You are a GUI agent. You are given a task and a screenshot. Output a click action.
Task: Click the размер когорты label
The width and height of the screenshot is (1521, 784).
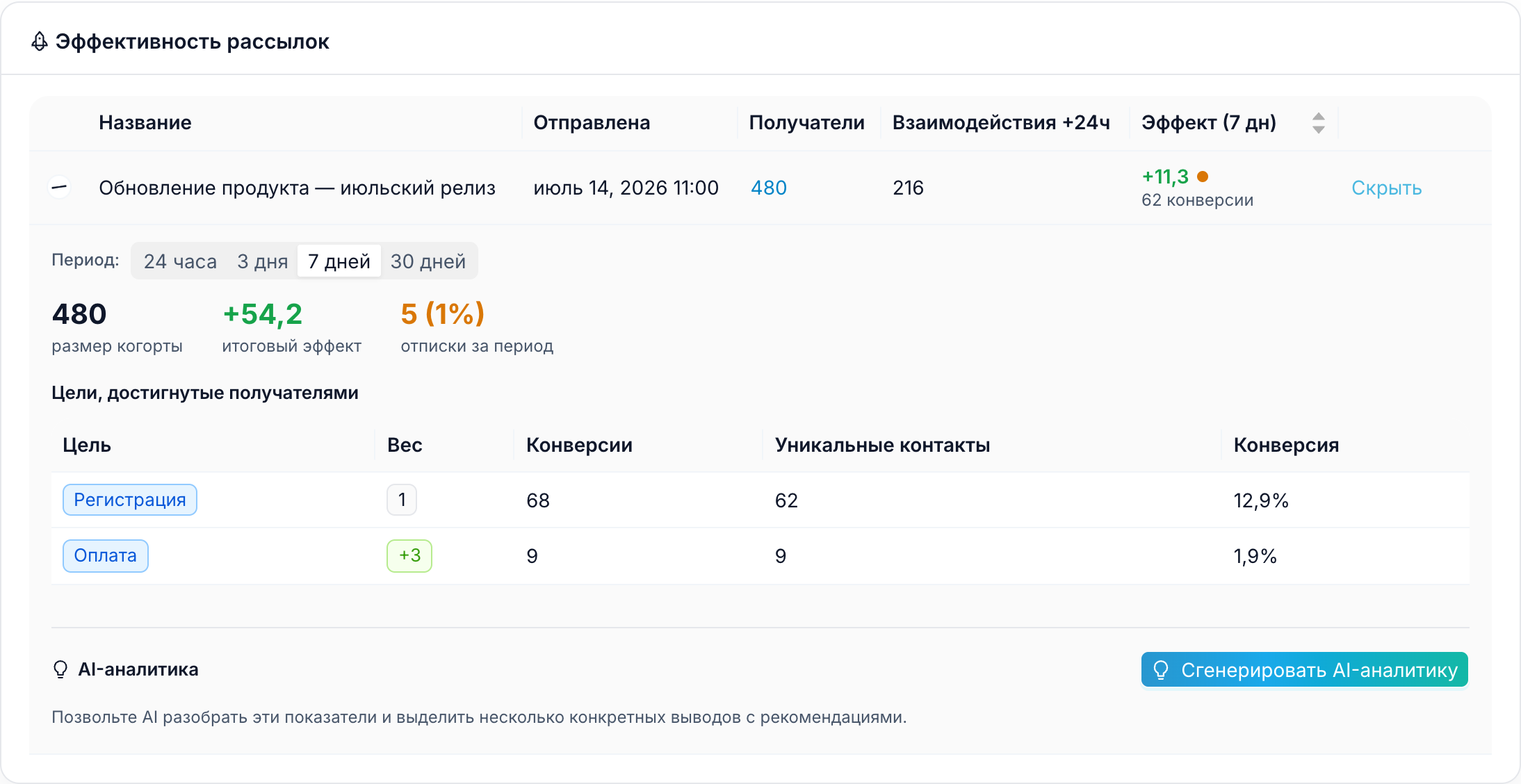point(117,346)
